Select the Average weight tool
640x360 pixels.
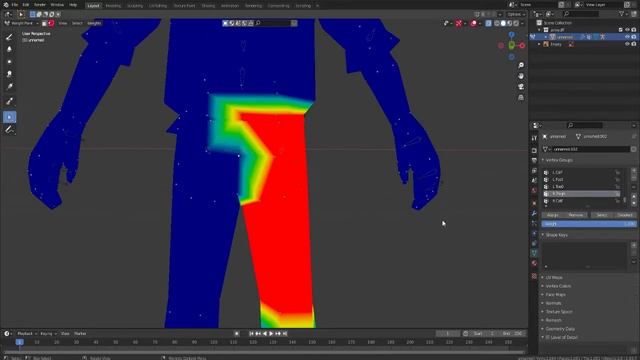pyautogui.click(x=9, y=62)
